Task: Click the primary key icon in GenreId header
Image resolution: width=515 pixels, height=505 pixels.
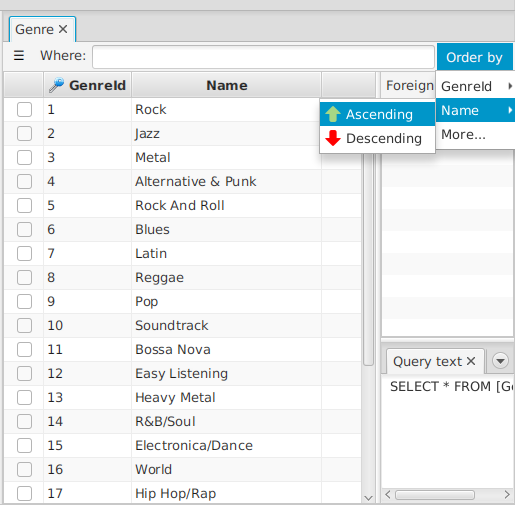Action: click(56, 85)
